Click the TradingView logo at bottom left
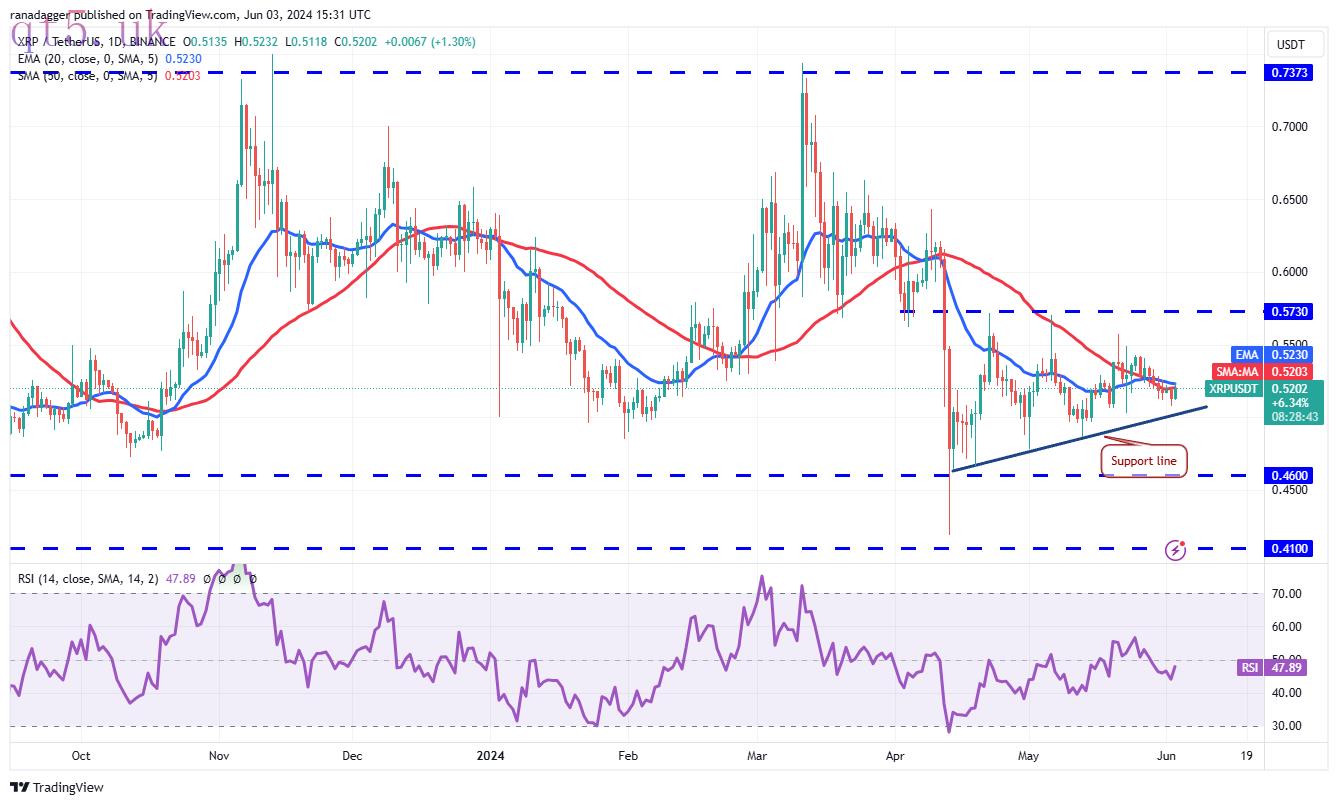Viewport: 1338px width, 805px height. click(x=57, y=787)
